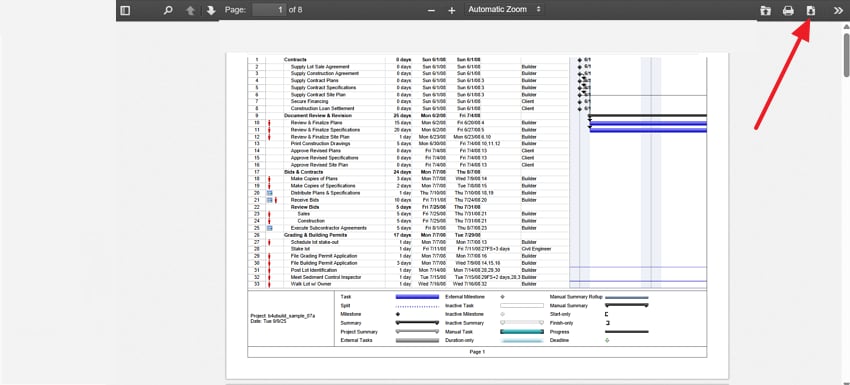Click 'Duration-only' legend label
Screen dimensions: 850x385
pos(460,341)
